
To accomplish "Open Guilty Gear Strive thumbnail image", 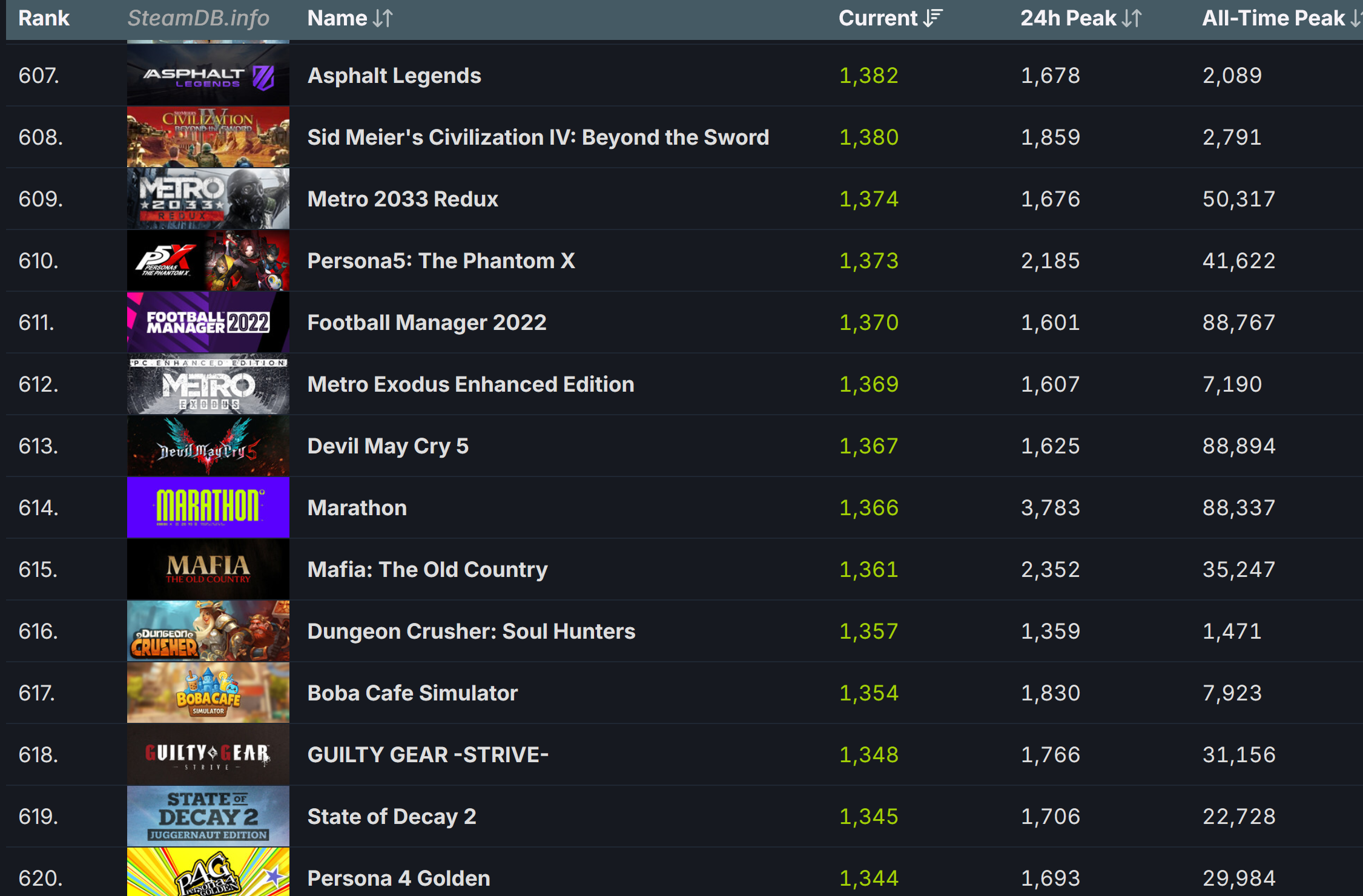I will (x=208, y=755).
